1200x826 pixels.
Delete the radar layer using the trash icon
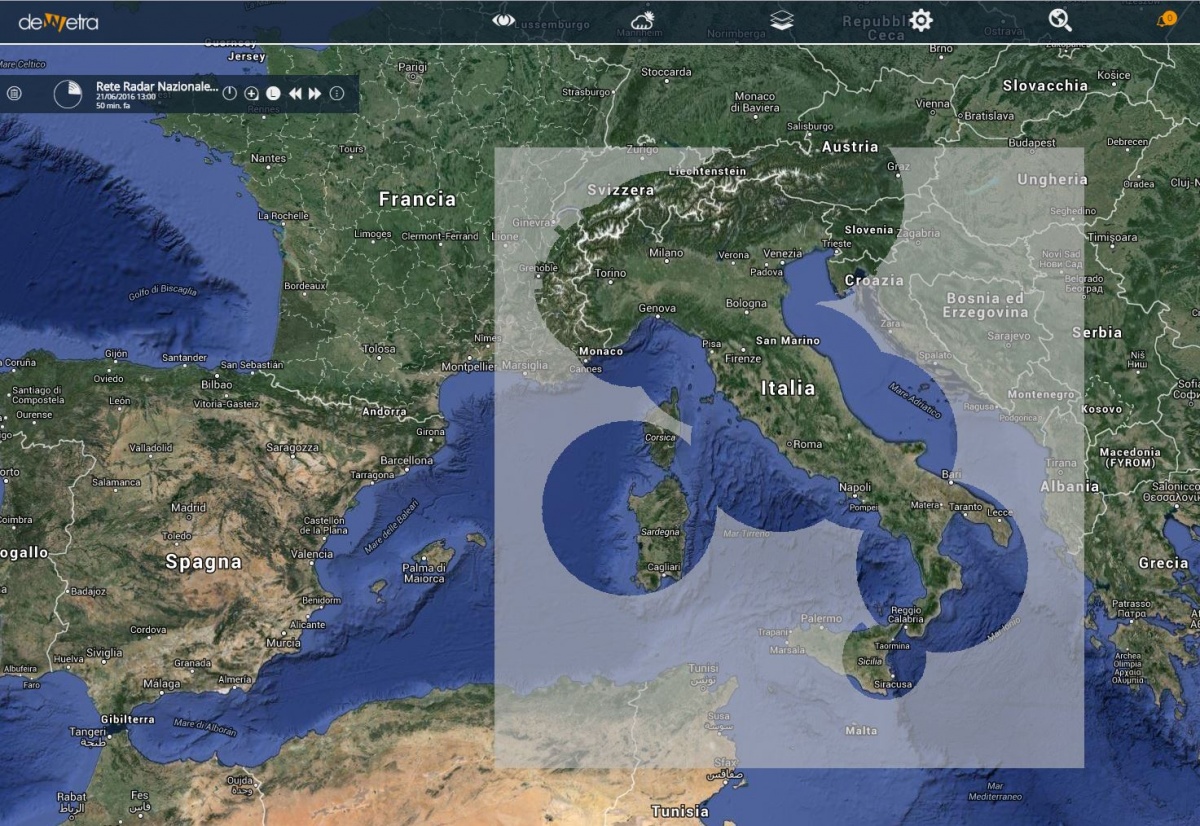click(x=13, y=92)
